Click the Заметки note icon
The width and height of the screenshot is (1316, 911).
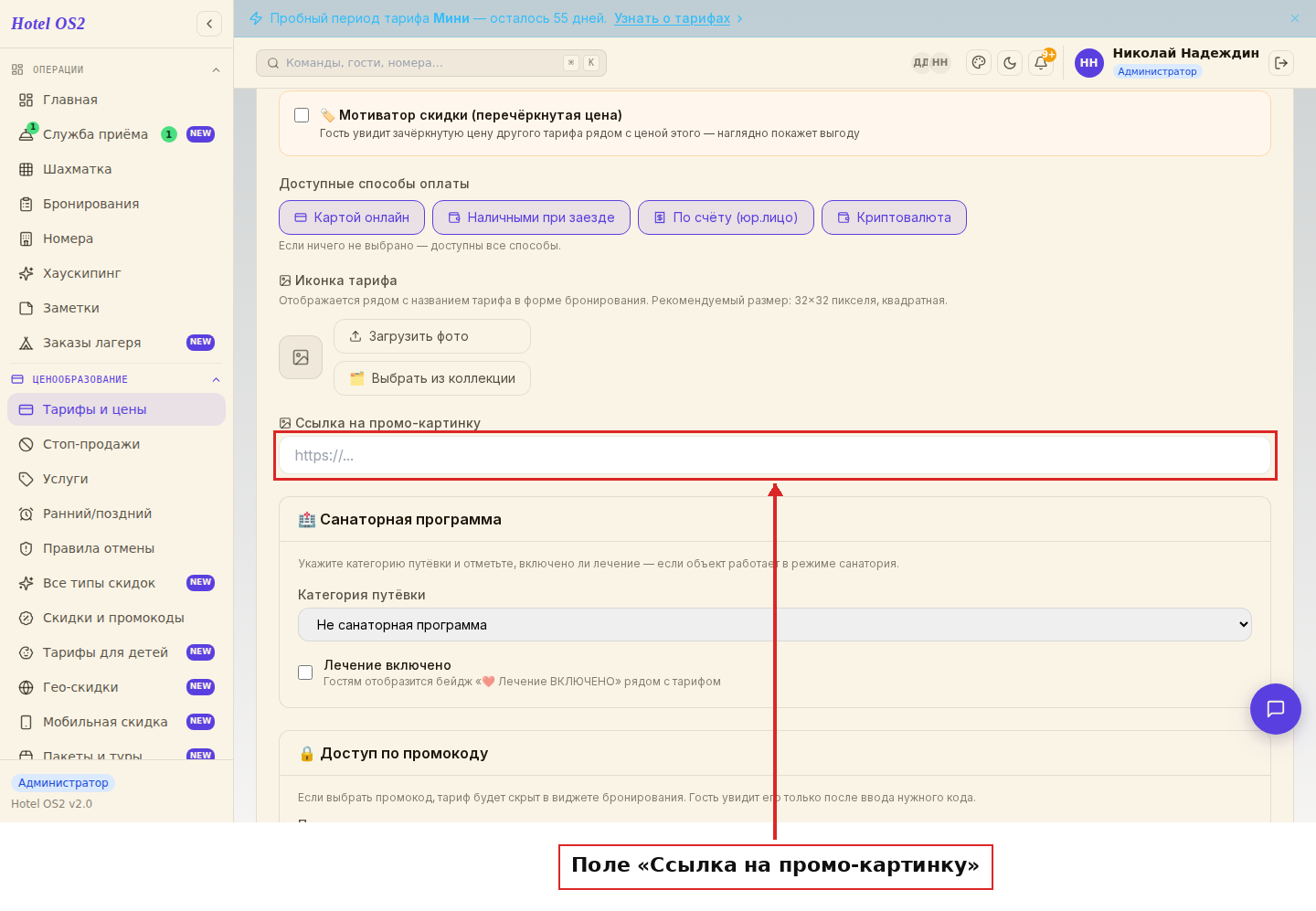(x=27, y=308)
